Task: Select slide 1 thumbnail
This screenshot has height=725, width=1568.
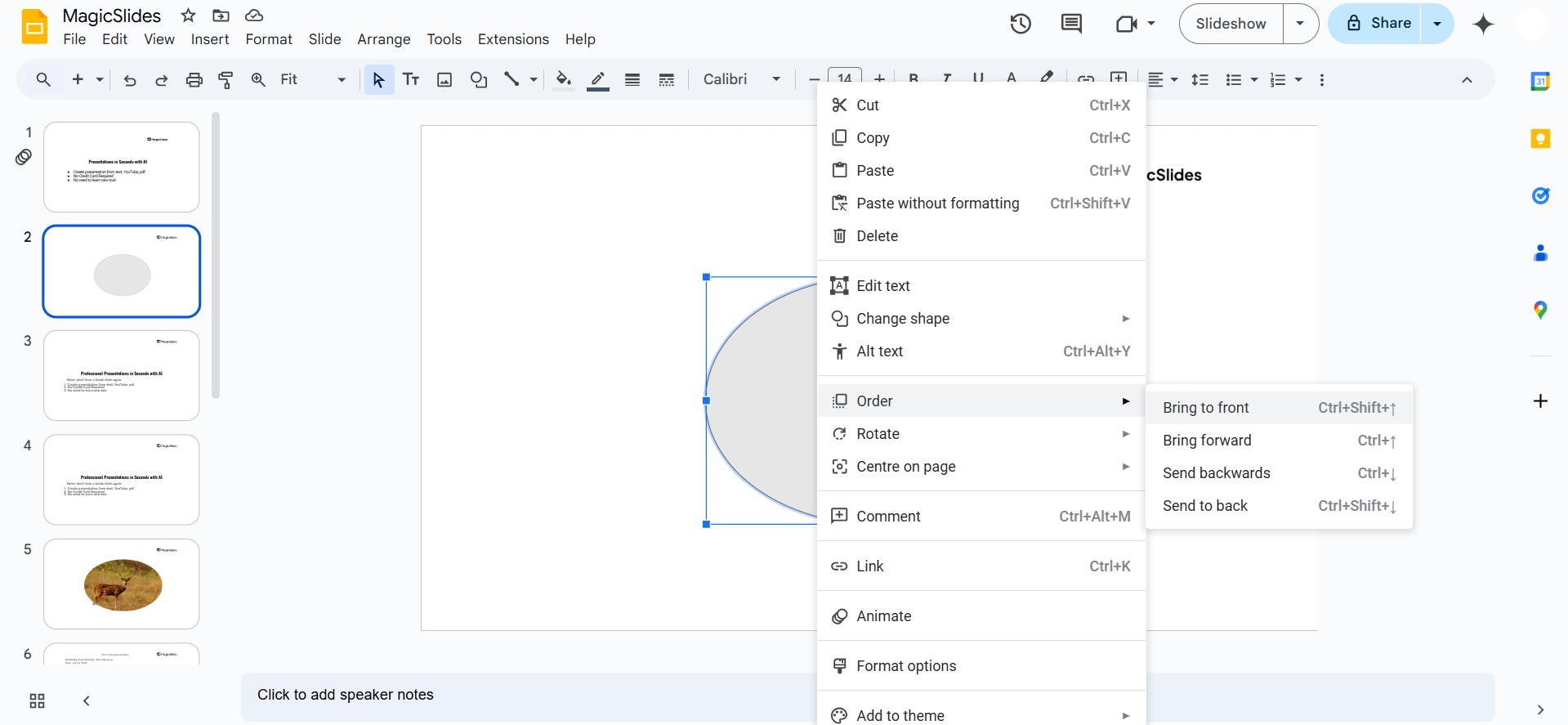Action: (x=122, y=168)
